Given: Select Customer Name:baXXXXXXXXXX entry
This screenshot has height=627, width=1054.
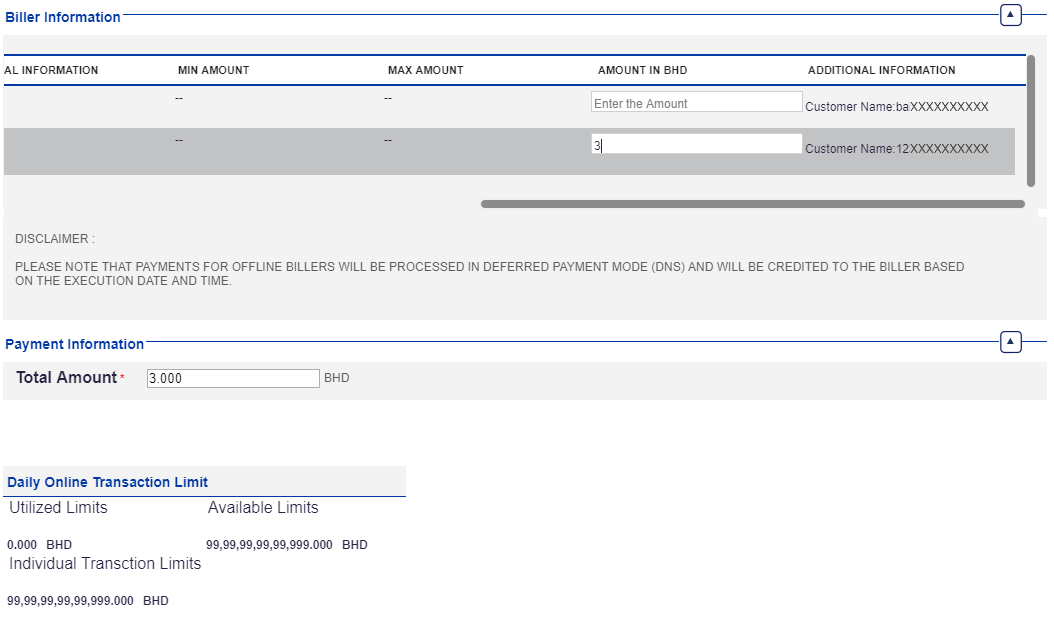Looking at the screenshot, I should (896, 107).
